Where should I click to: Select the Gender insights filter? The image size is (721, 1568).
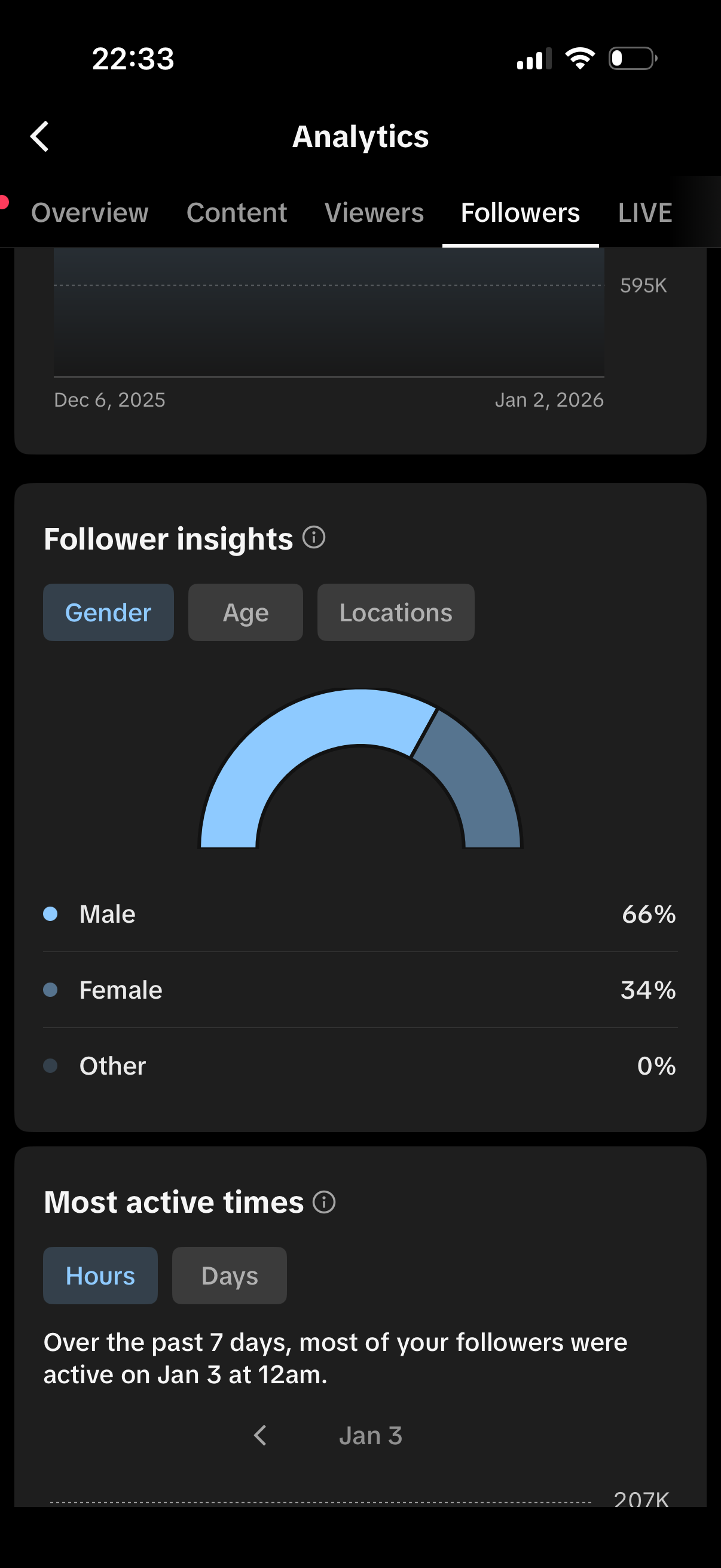(x=108, y=612)
